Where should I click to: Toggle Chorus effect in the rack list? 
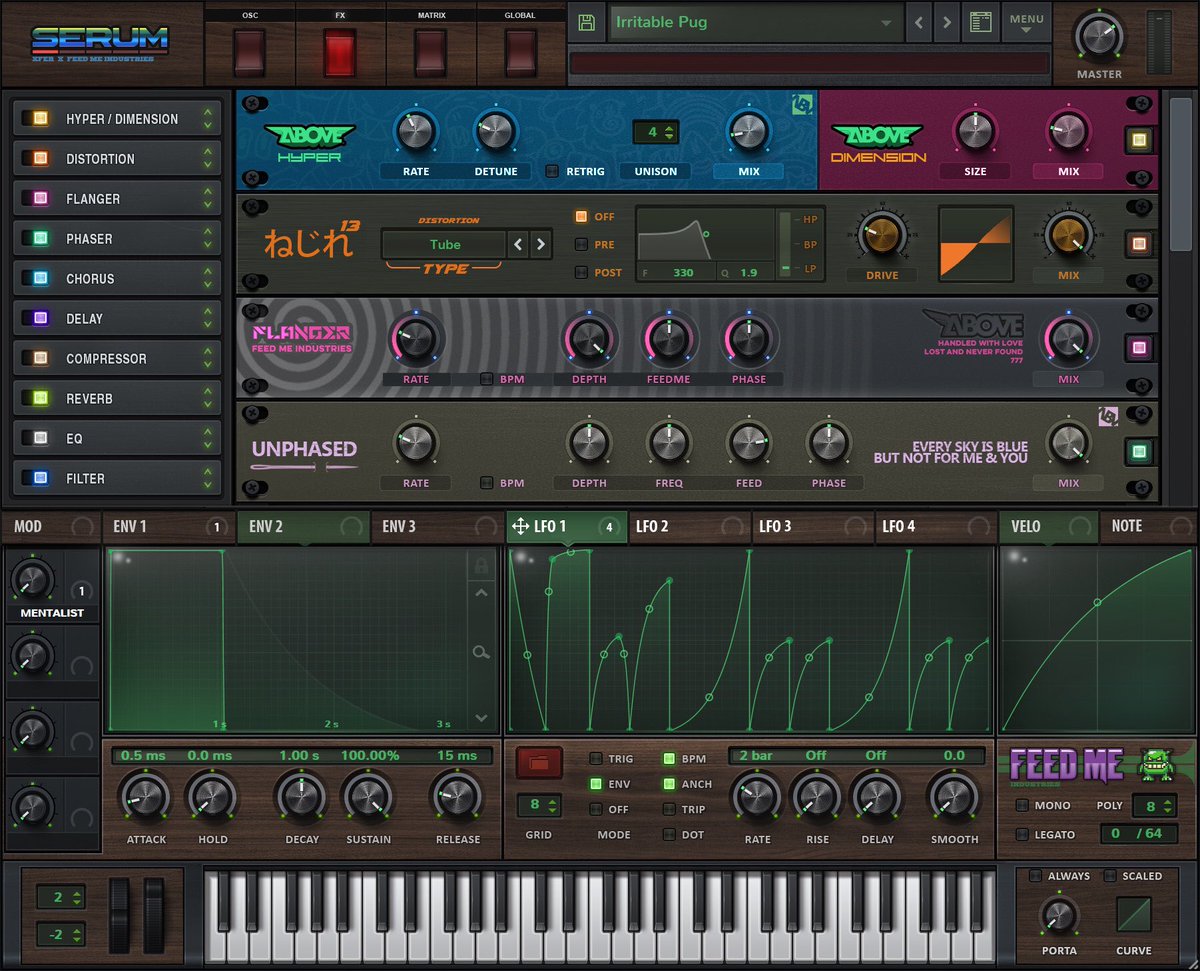pyautogui.click(x=41, y=278)
